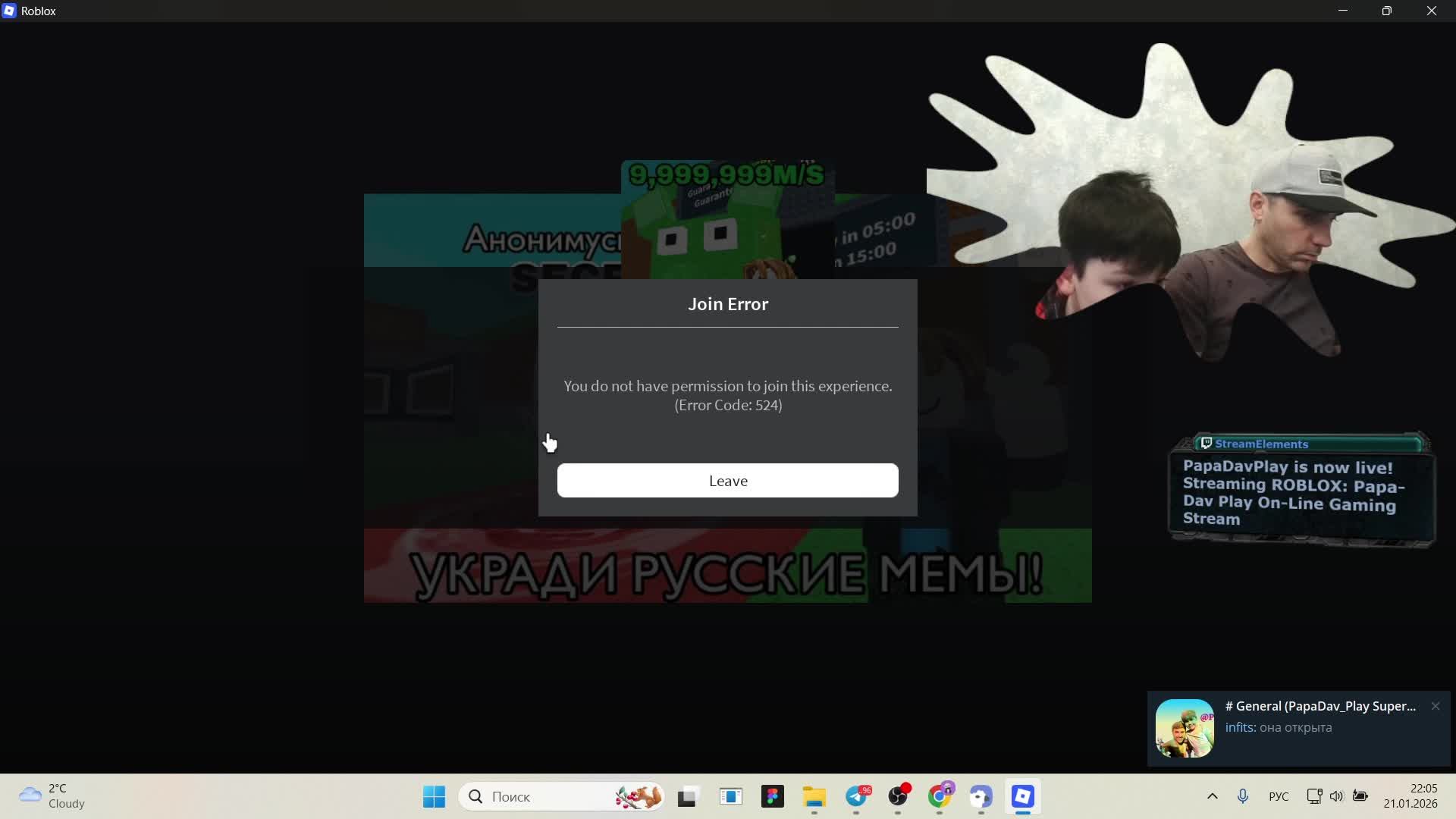Image resolution: width=1456 pixels, height=819 pixels.
Task: Click the microphone tray icon
Action: [1242, 796]
